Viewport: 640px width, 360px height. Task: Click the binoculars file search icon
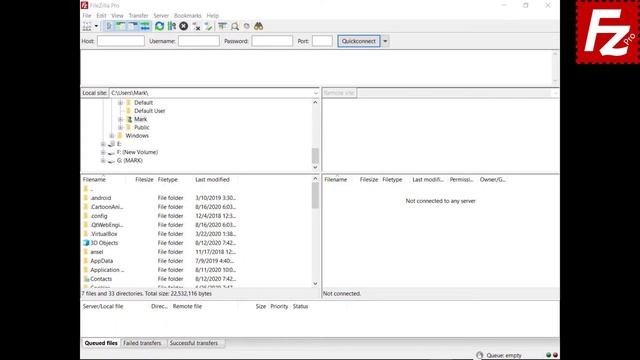[258, 26]
